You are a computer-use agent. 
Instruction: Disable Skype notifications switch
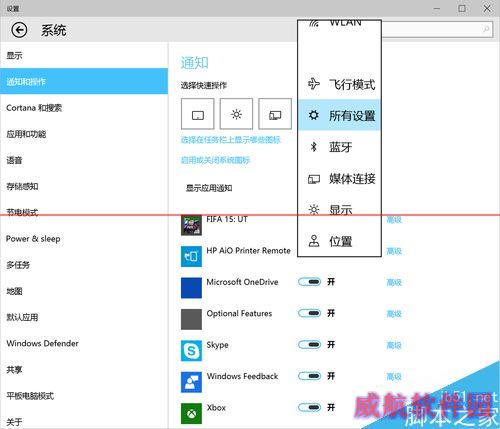coord(309,344)
